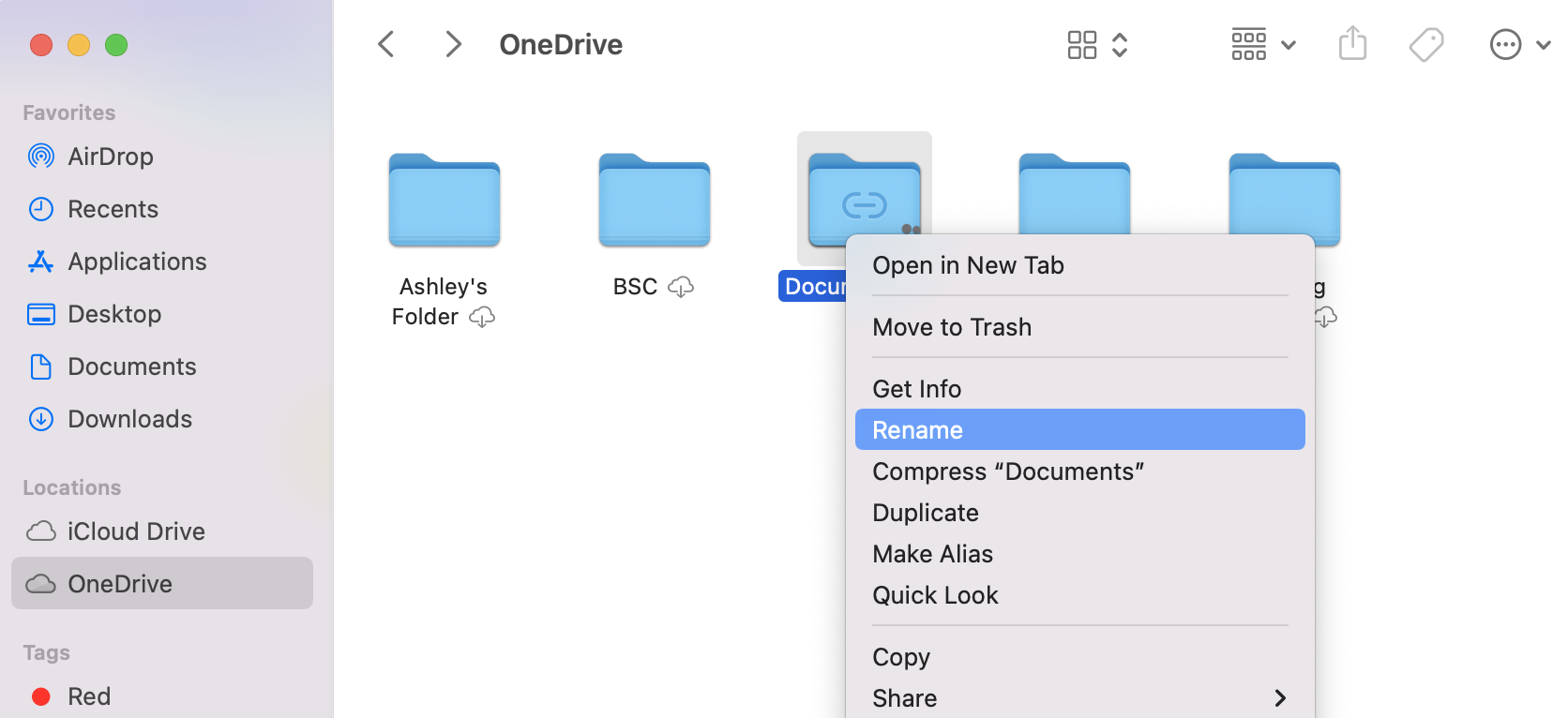Select the rightmost folder icon
1568x718 pixels.
[1285, 200]
